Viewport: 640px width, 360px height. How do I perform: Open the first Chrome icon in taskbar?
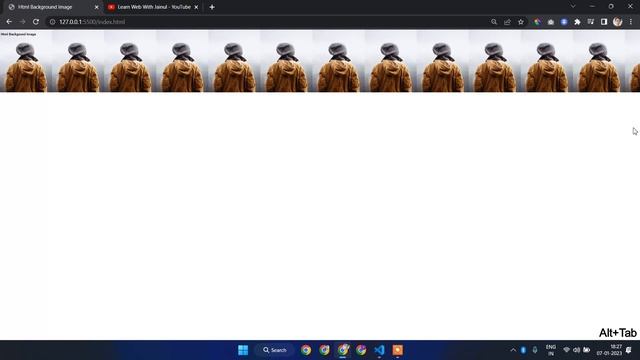click(306, 350)
